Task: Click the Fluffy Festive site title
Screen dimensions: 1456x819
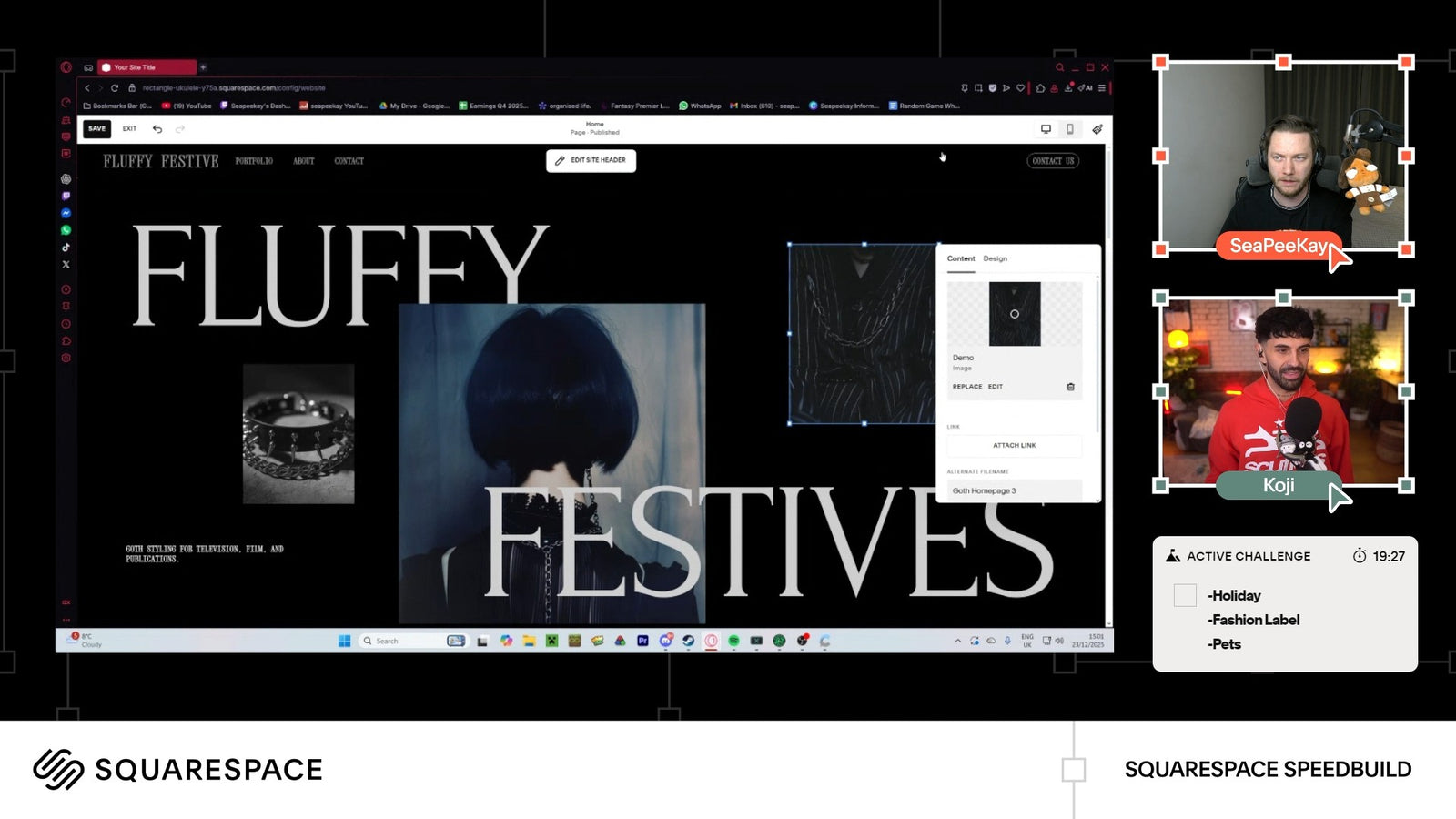Action: (161, 161)
